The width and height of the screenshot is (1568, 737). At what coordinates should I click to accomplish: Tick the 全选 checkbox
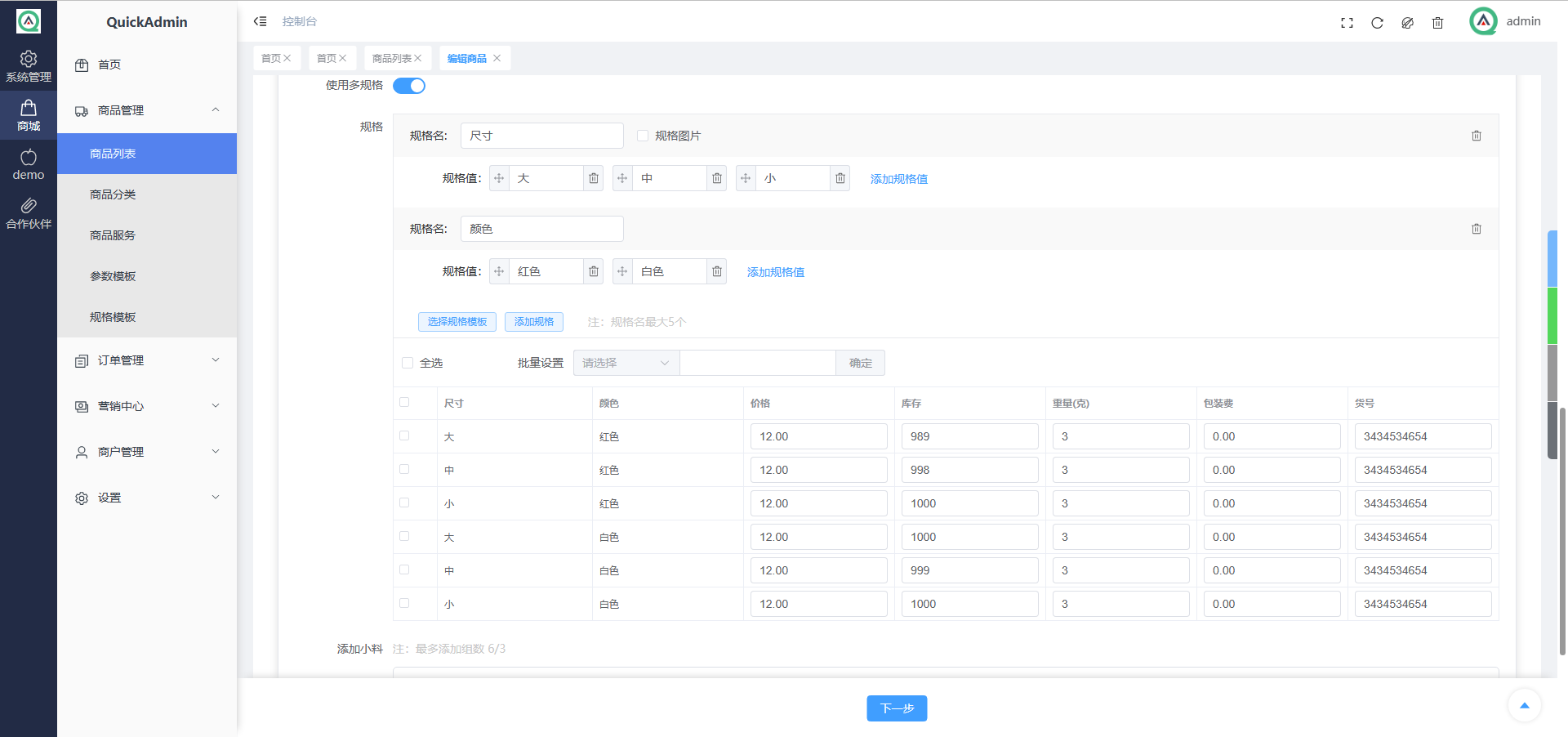coord(408,363)
